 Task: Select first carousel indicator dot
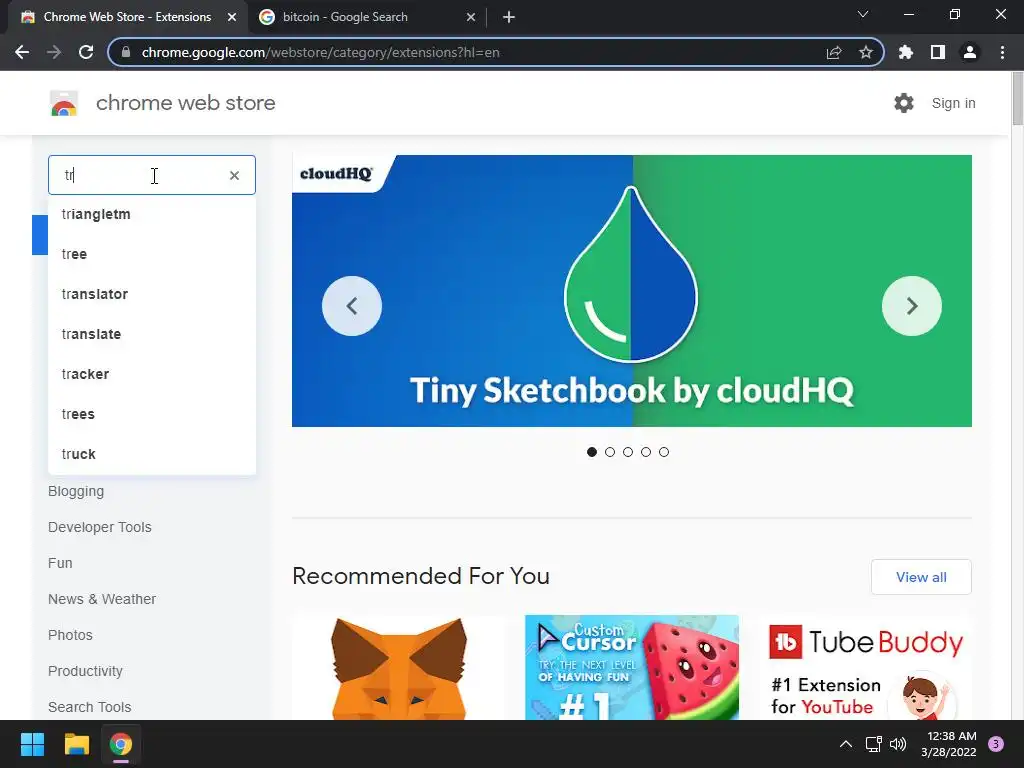click(x=592, y=452)
